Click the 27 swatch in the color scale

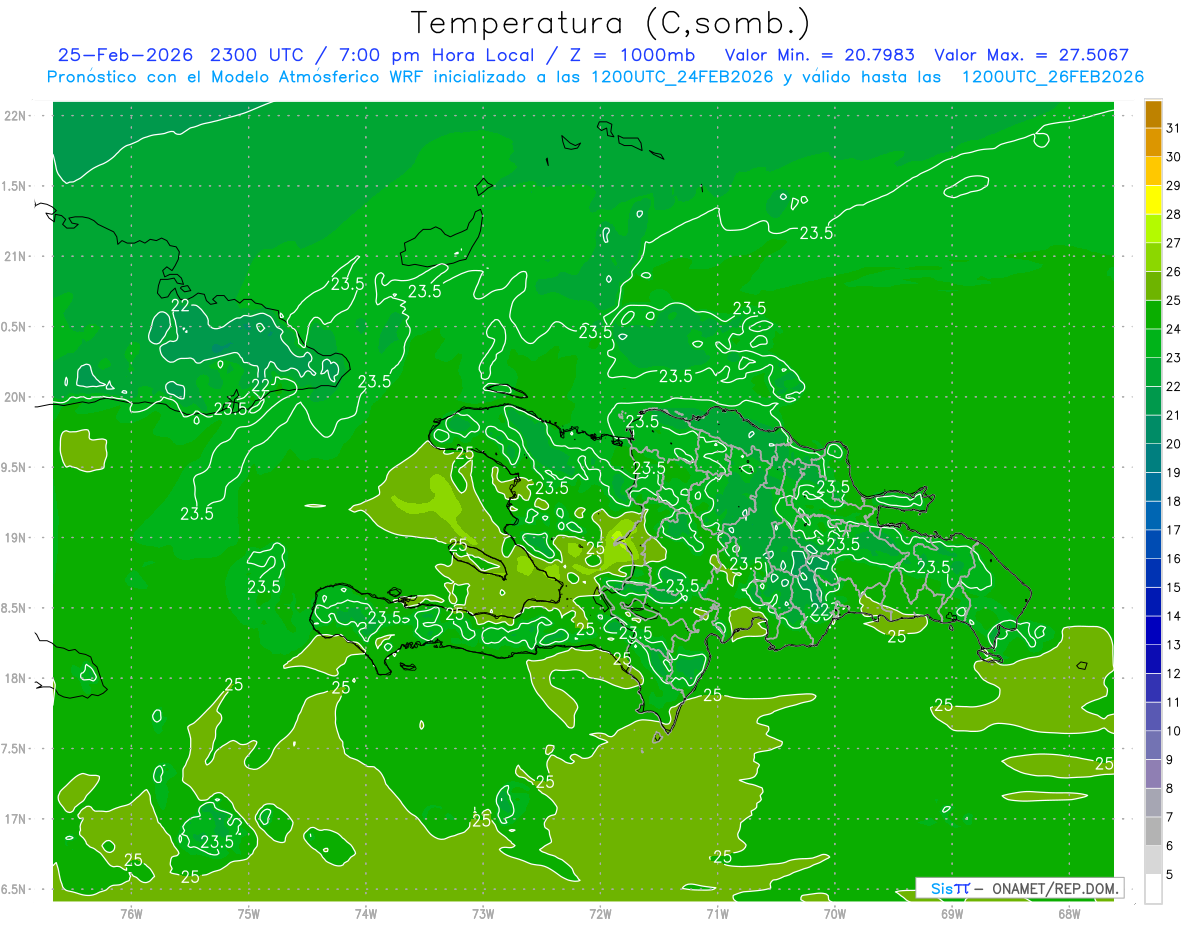click(1153, 229)
